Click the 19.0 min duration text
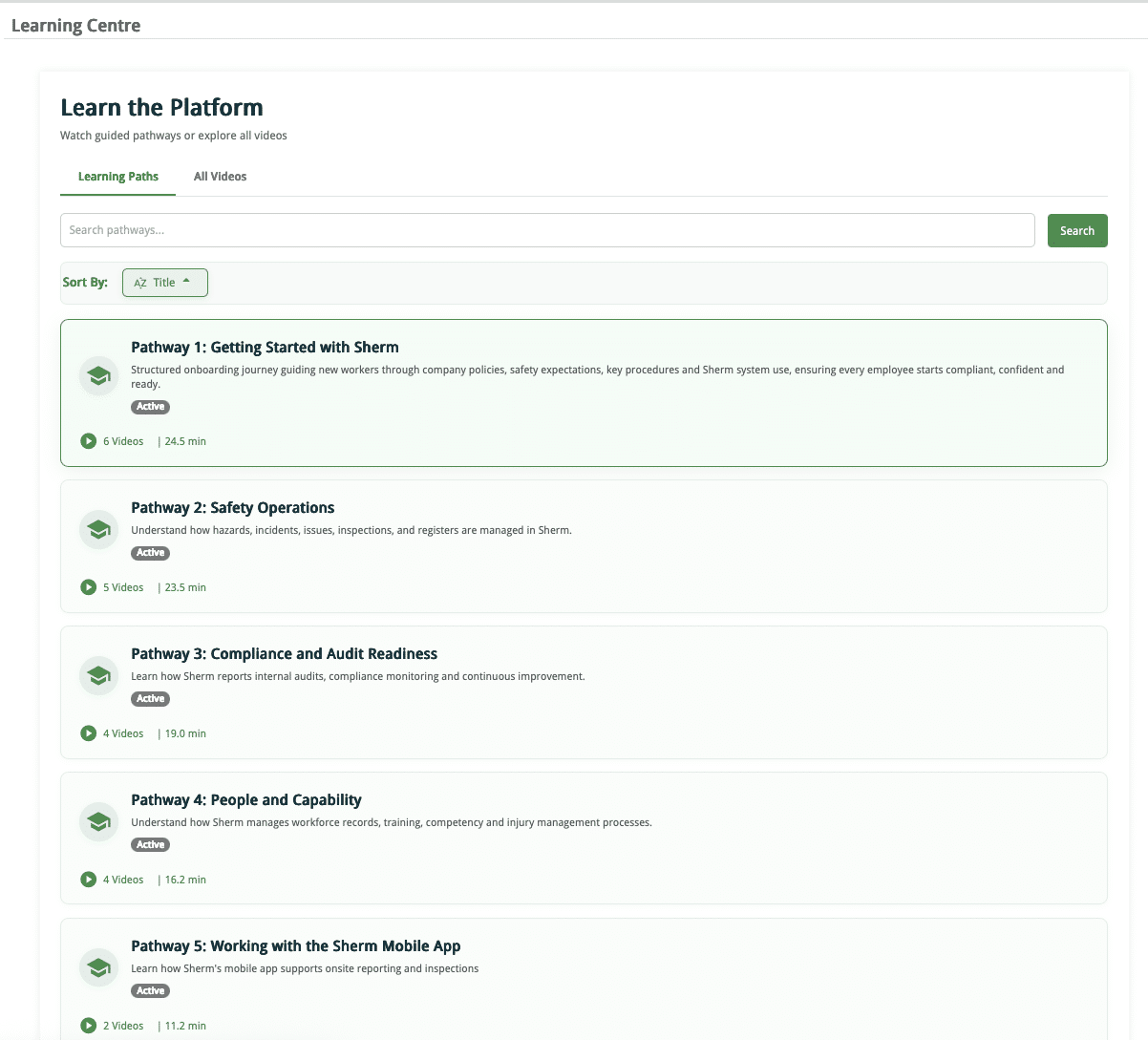1148x1040 pixels. [x=185, y=733]
